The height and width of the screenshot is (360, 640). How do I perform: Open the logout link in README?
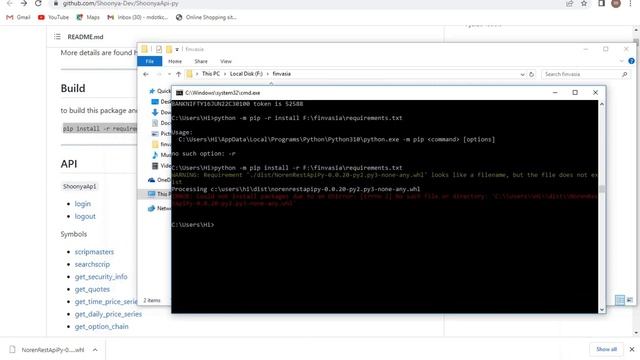pos(85,216)
